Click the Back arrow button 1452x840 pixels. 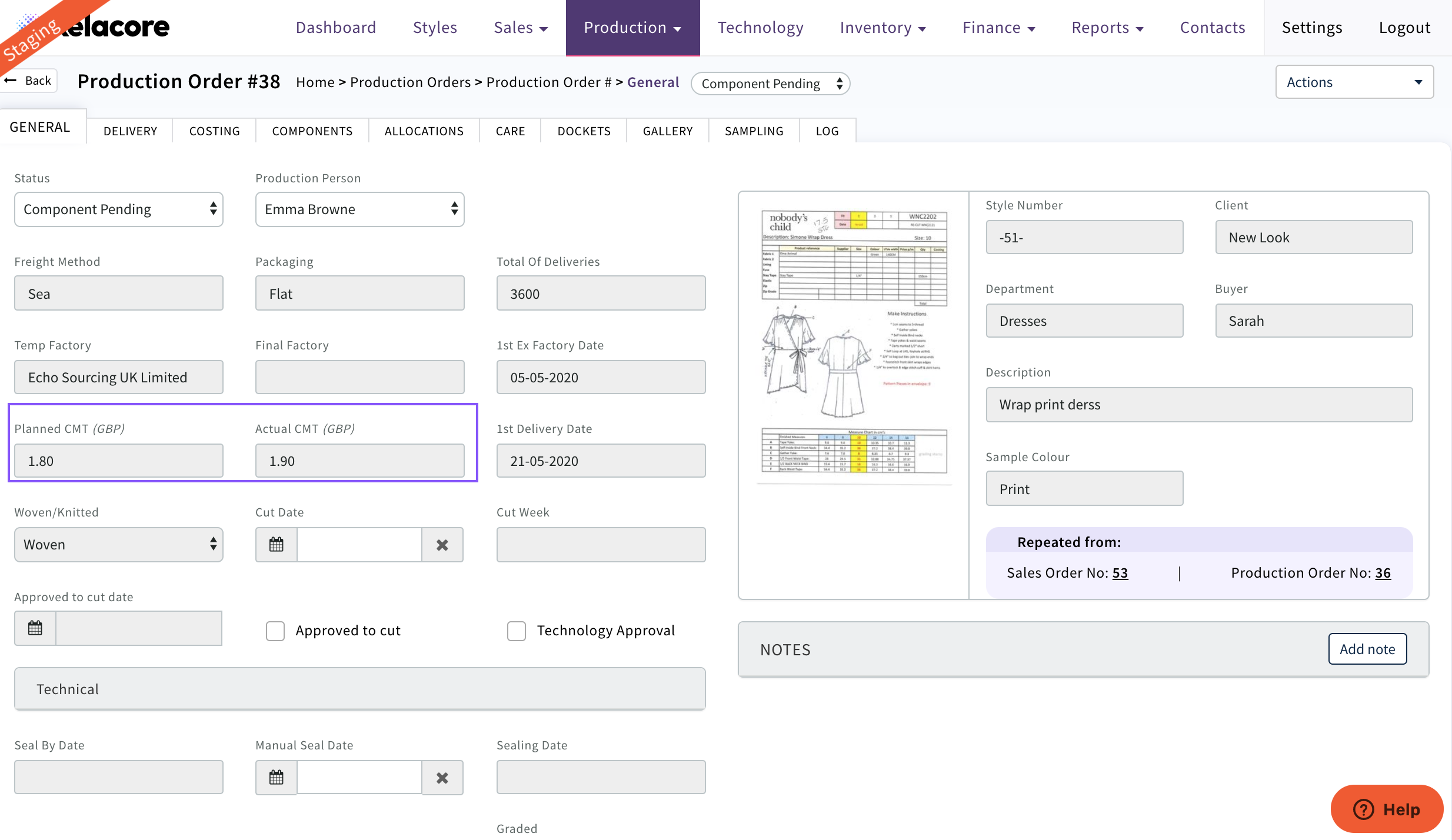29,81
